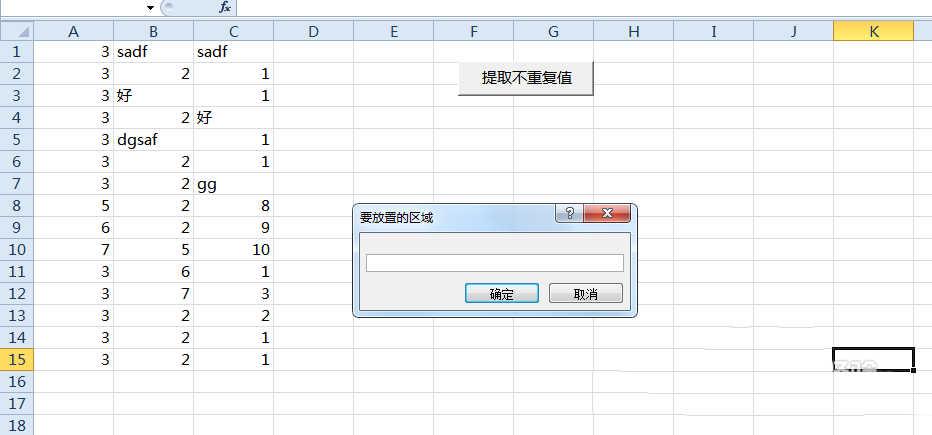The width and height of the screenshot is (932, 435).
Task: Click the Select All corner triangle
Action: [17, 31]
